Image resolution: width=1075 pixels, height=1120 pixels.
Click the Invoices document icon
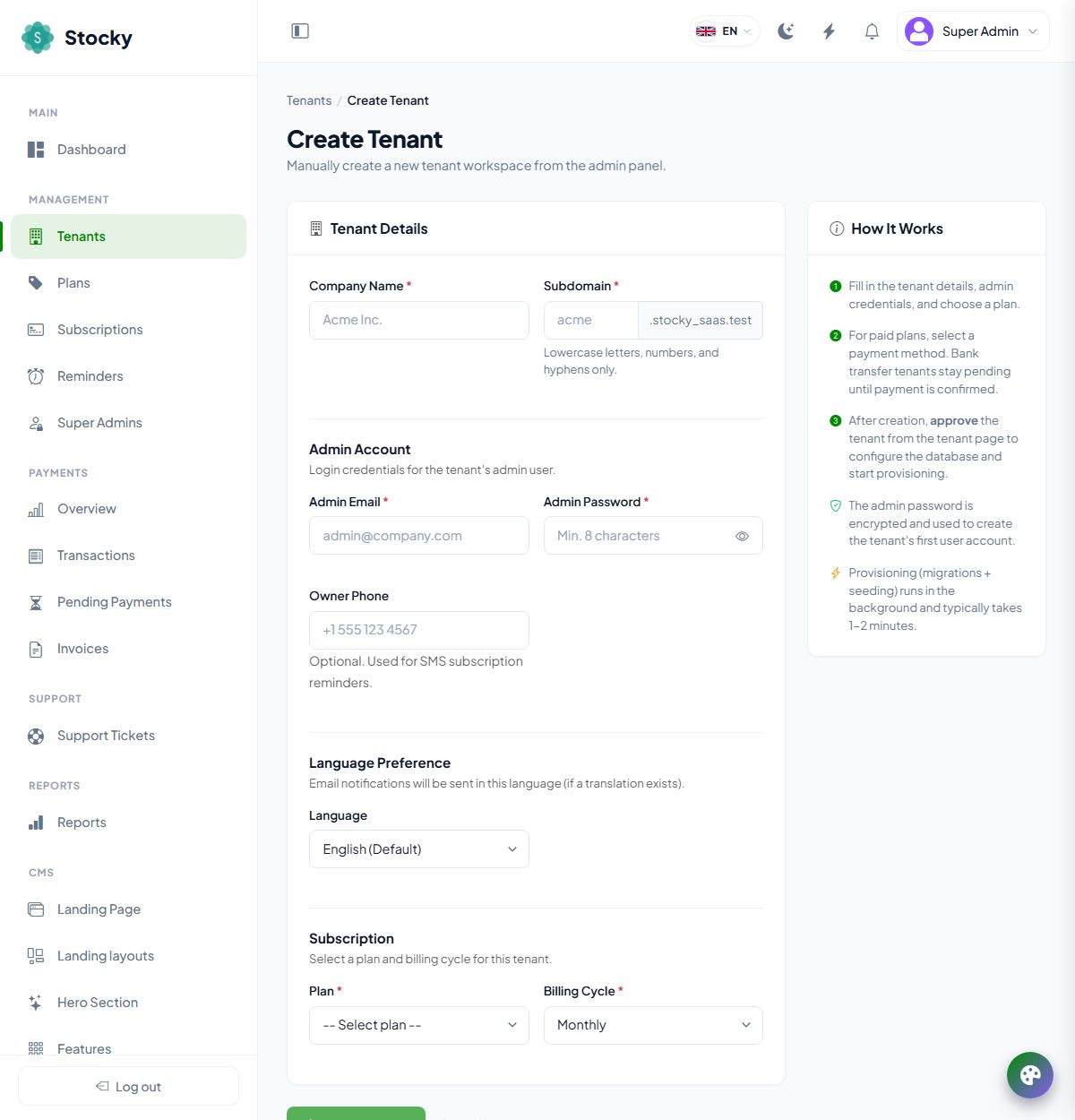coord(36,649)
